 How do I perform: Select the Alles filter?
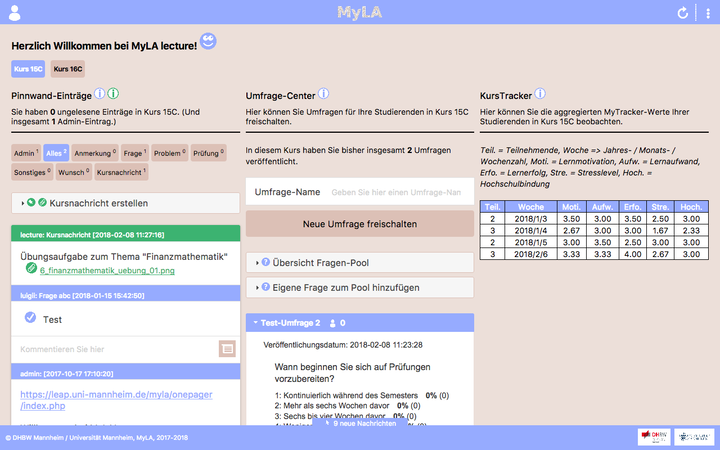[56, 153]
